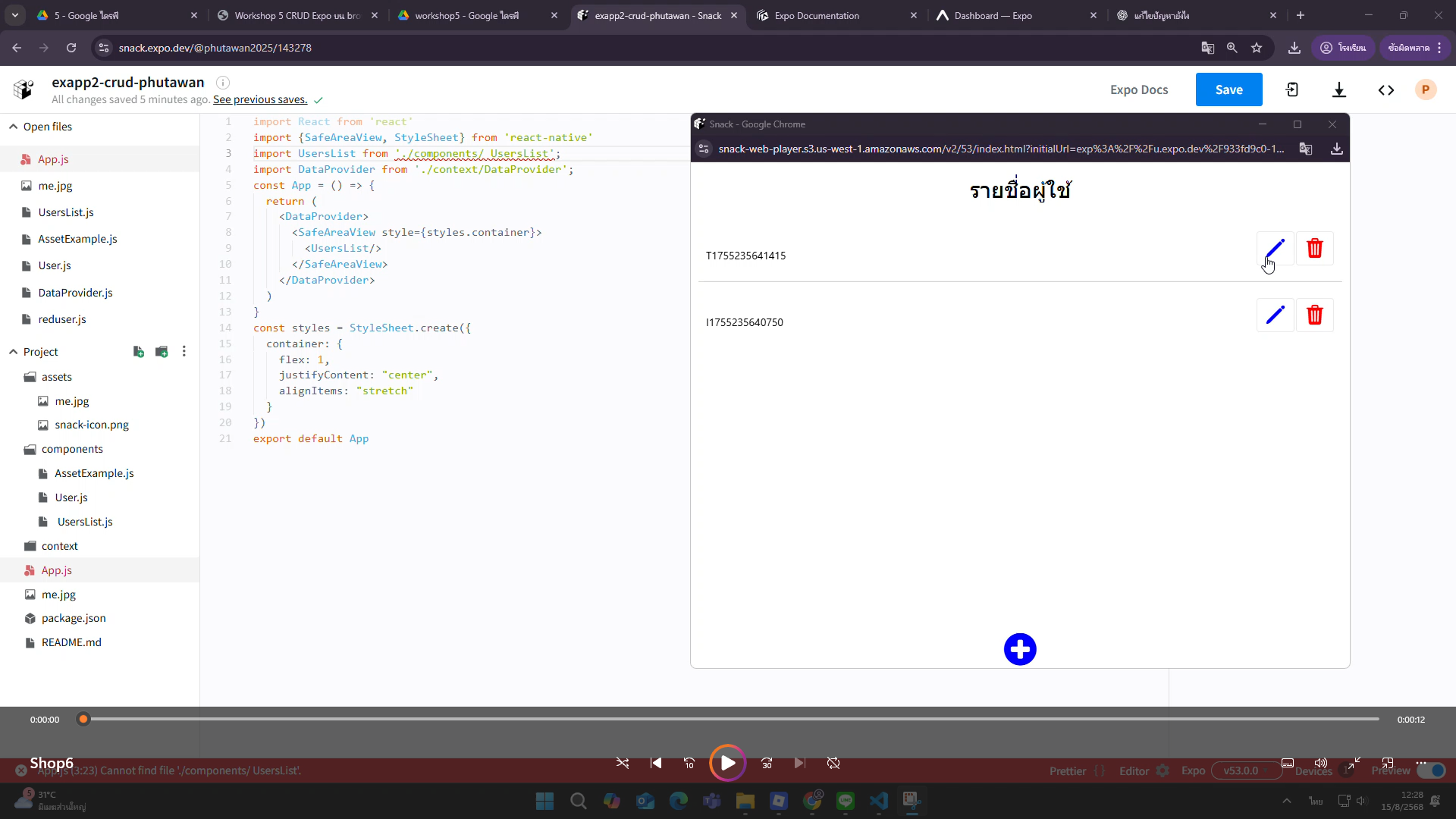The width and height of the screenshot is (1456, 819).
Task: Toggle shuffle in the media player
Action: (x=623, y=764)
